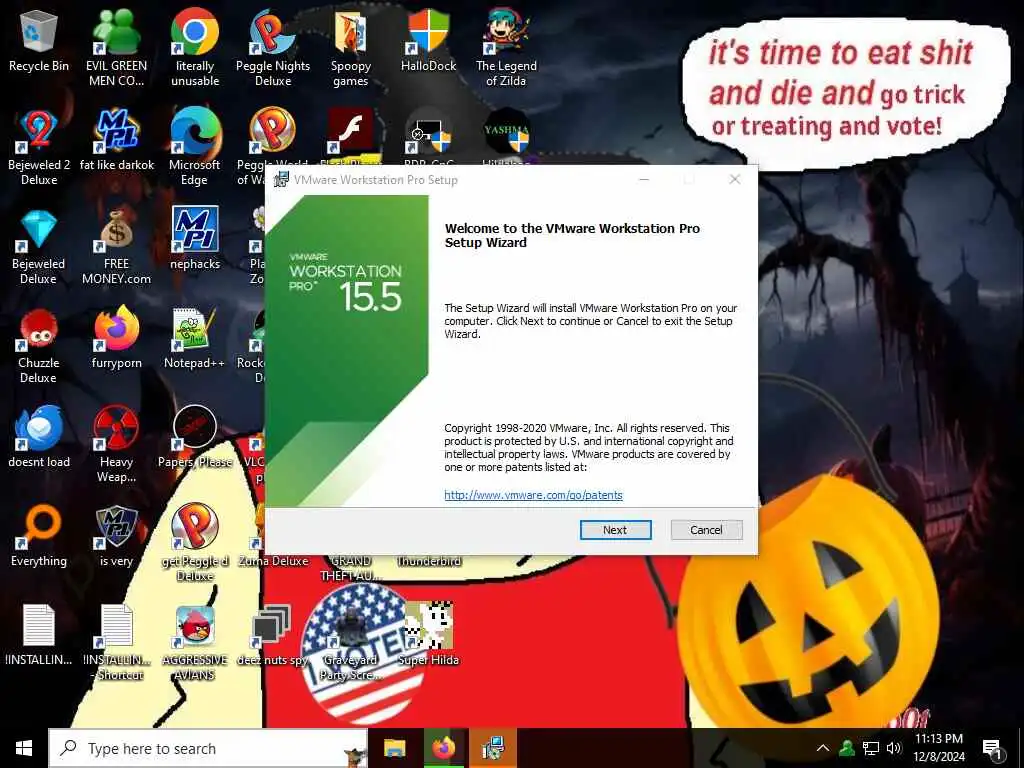Select the Spoopy games folder icon

coord(351,47)
